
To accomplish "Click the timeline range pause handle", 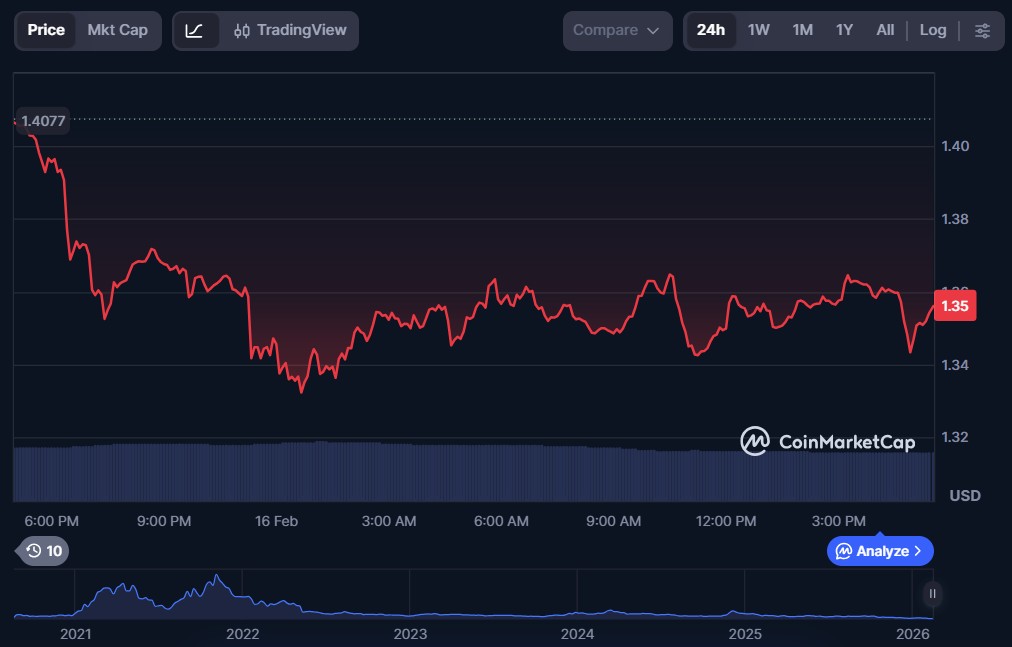I will pos(932,594).
